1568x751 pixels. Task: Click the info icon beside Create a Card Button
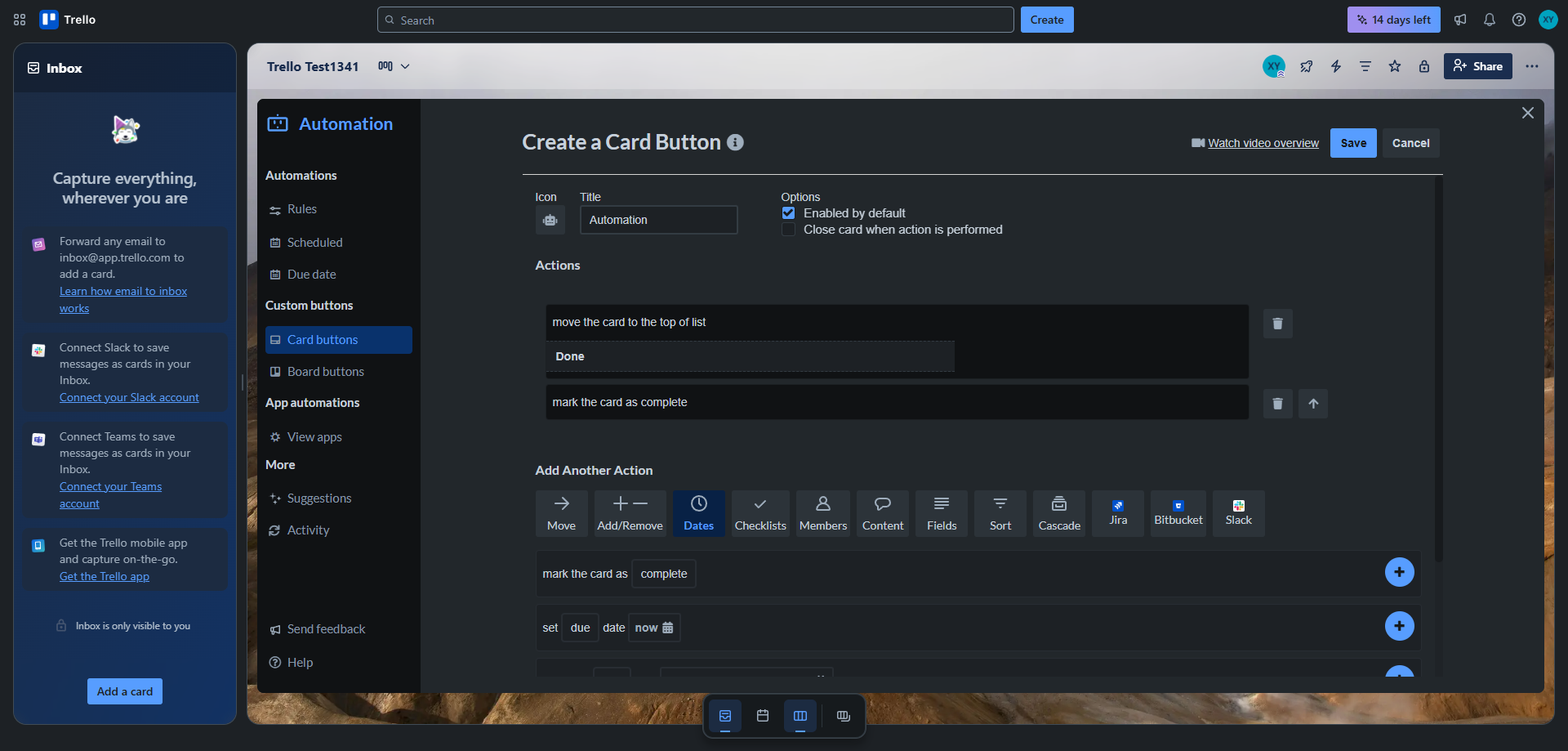[735, 142]
